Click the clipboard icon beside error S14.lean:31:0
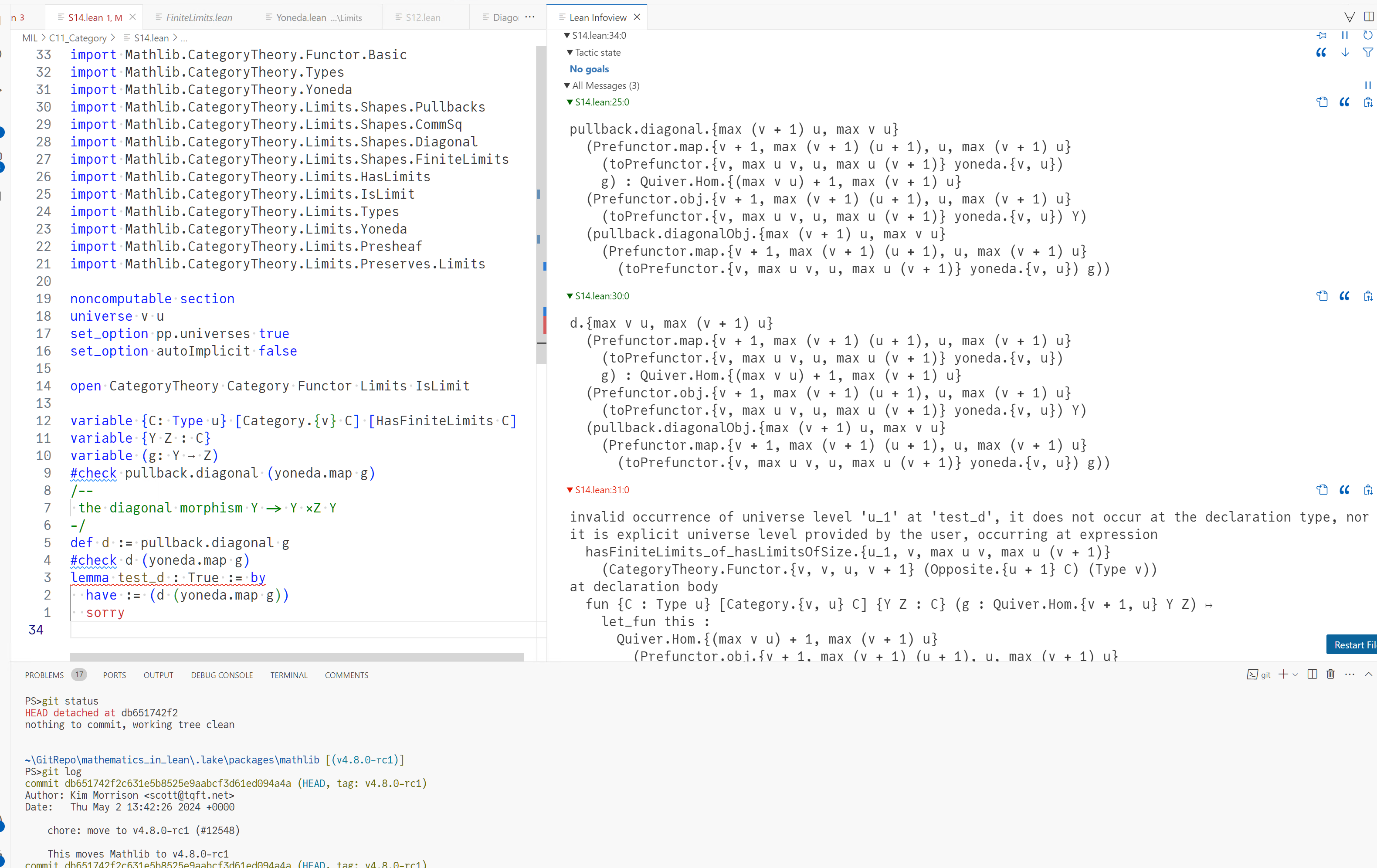Screen dimensions: 1377x868 (1368, 490)
